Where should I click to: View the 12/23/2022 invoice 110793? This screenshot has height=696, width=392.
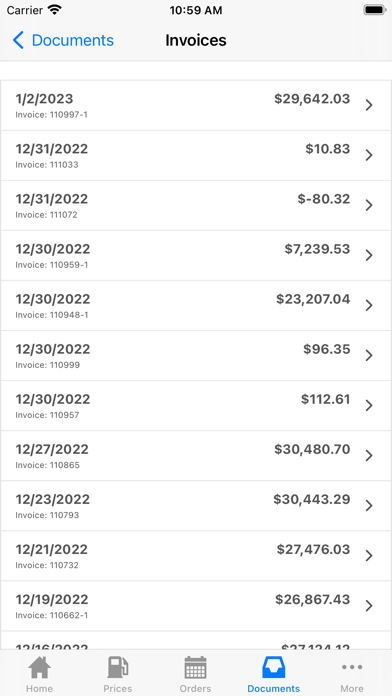click(196, 506)
